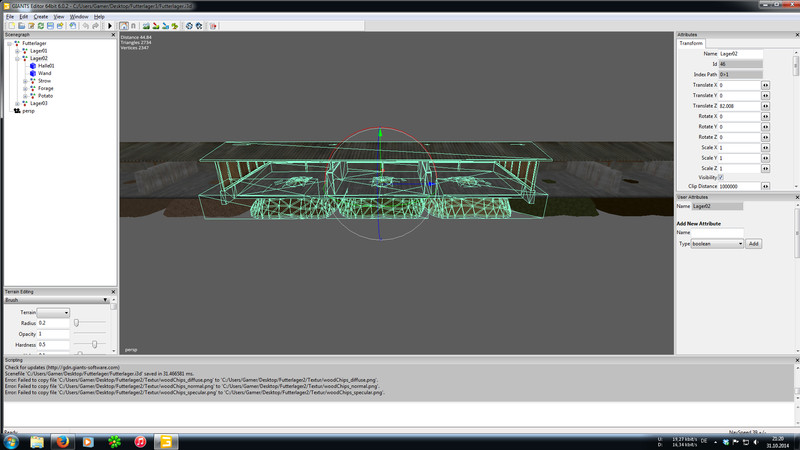The height and width of the screenshot is (450, 800).
Task: Expand the Lager01 tree node
Action: click(19, 51)
